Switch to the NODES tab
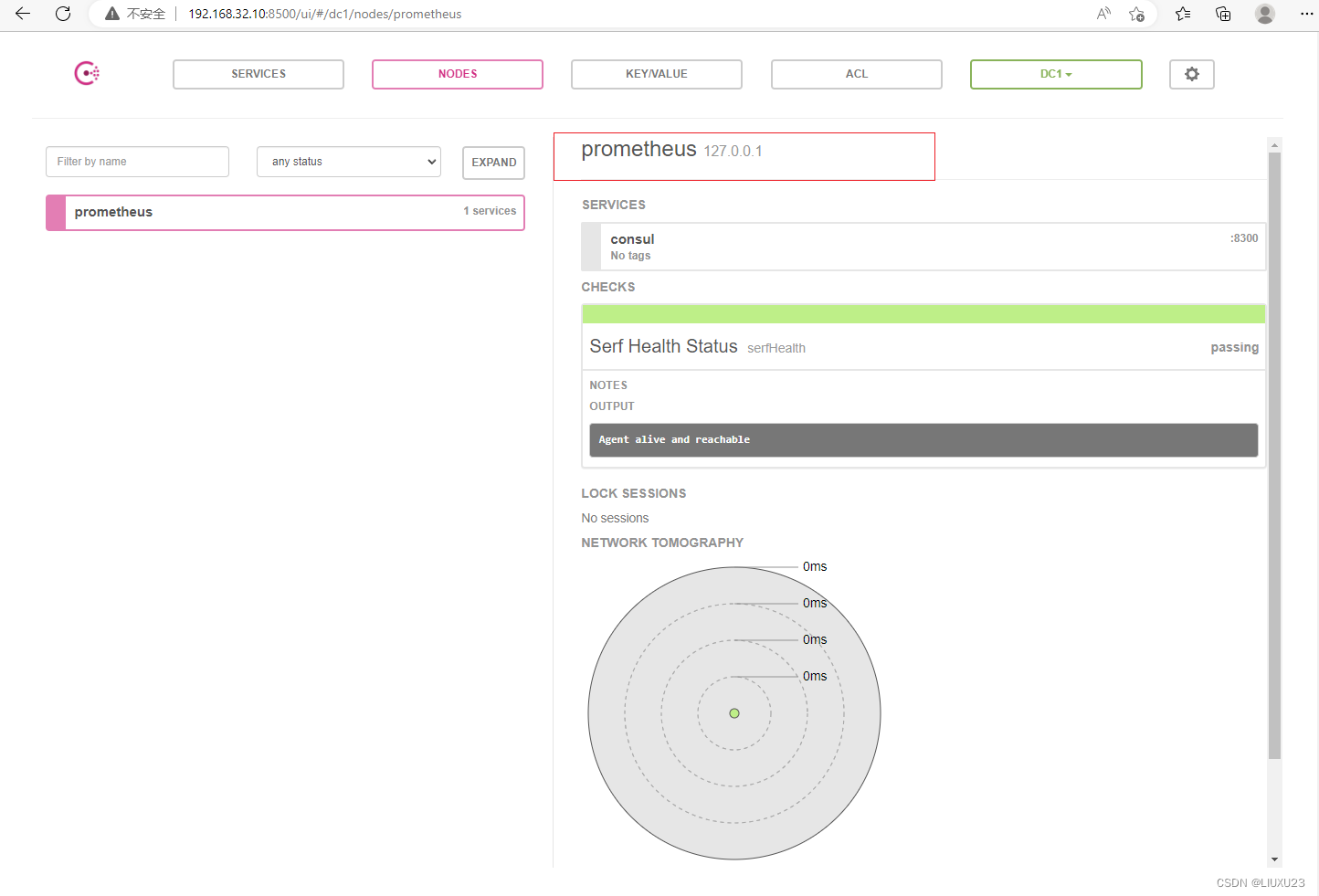The width and height of the screenshot is (1319, 896). pos(458,74)
